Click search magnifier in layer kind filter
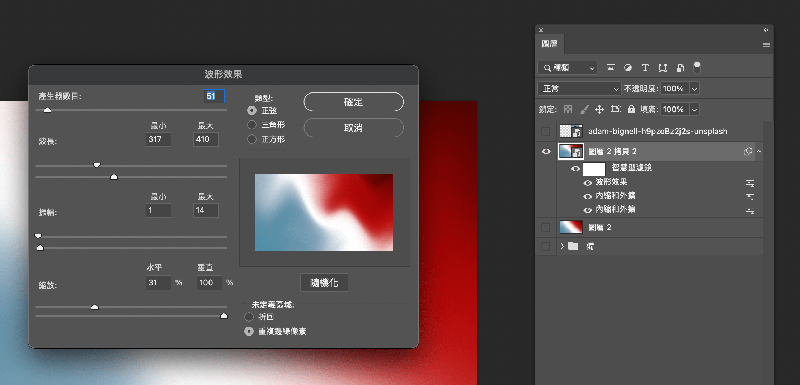This screenshot has width=800, height=385. pos(547,67)
